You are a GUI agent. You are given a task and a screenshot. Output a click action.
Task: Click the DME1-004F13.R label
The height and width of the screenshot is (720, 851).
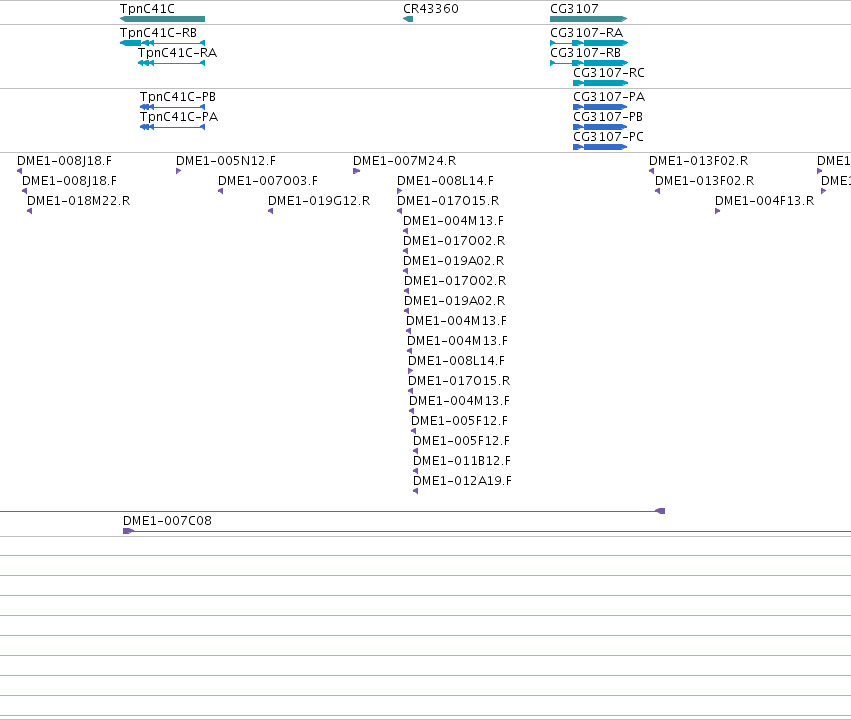(764, 201)
